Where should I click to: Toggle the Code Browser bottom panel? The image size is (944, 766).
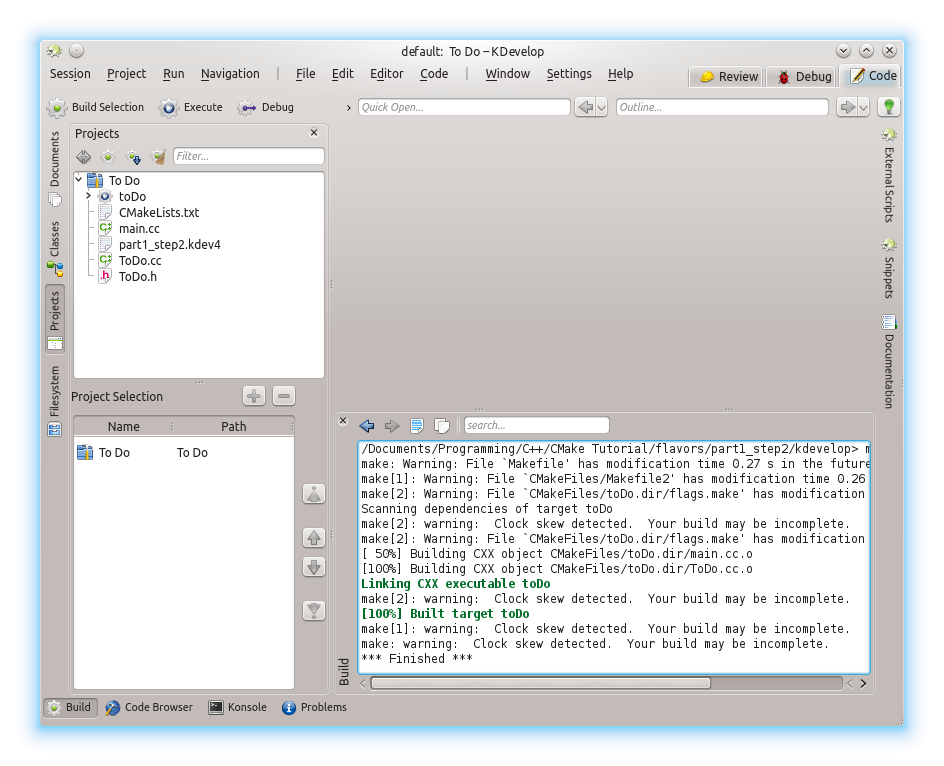(x=149, y=708)
